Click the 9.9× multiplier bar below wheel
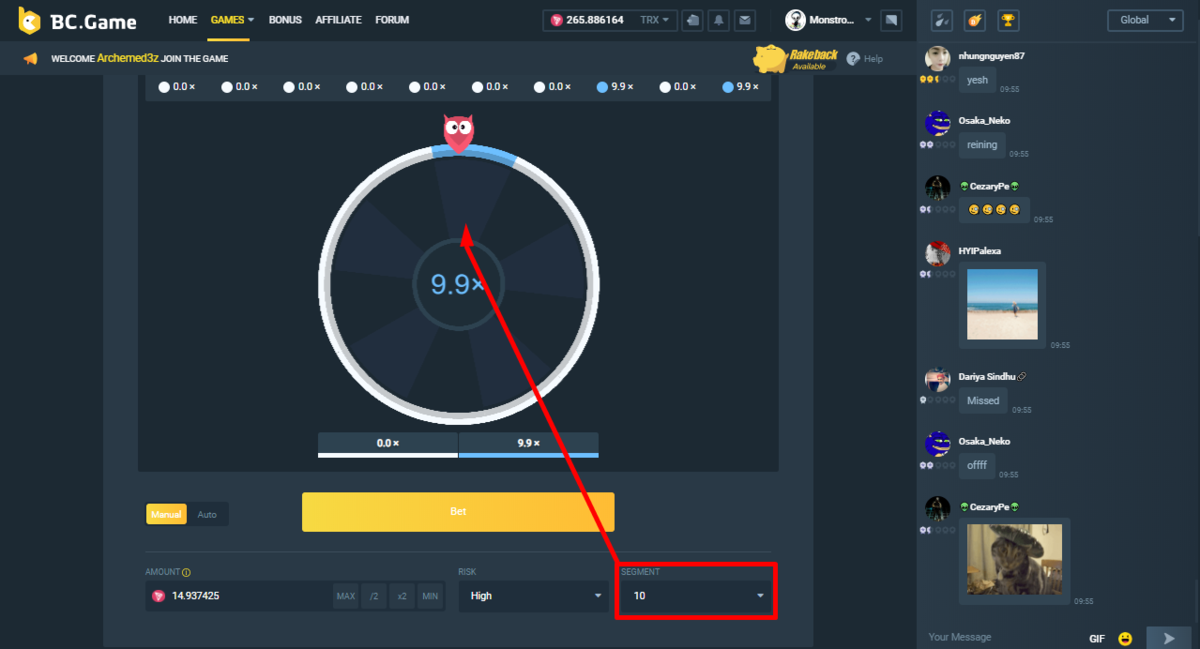 pyautogui.click(x=528, y=443)
